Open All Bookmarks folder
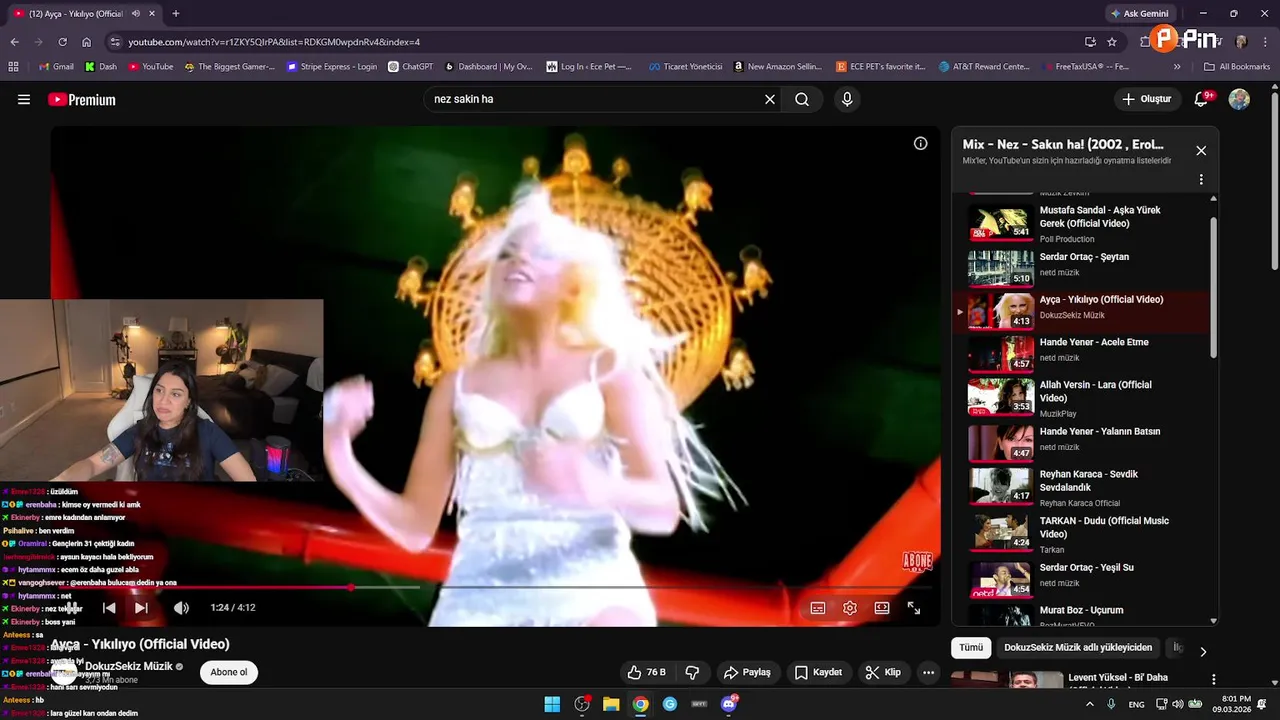Screen dimensions: 1280x720 pos(1237,67)
